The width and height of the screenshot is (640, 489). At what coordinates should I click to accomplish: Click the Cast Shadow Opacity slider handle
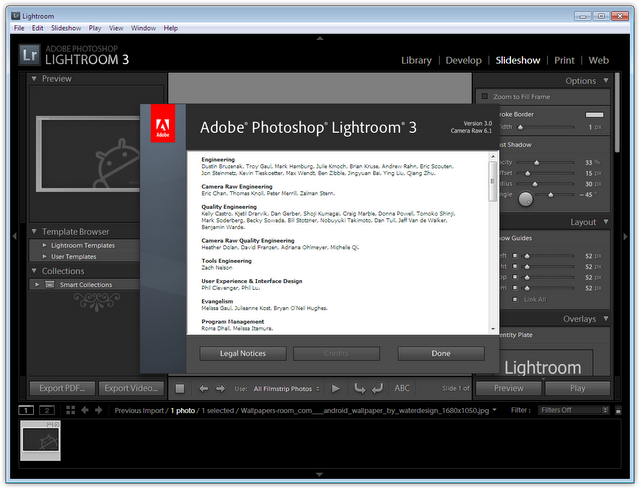pos(537,162)
